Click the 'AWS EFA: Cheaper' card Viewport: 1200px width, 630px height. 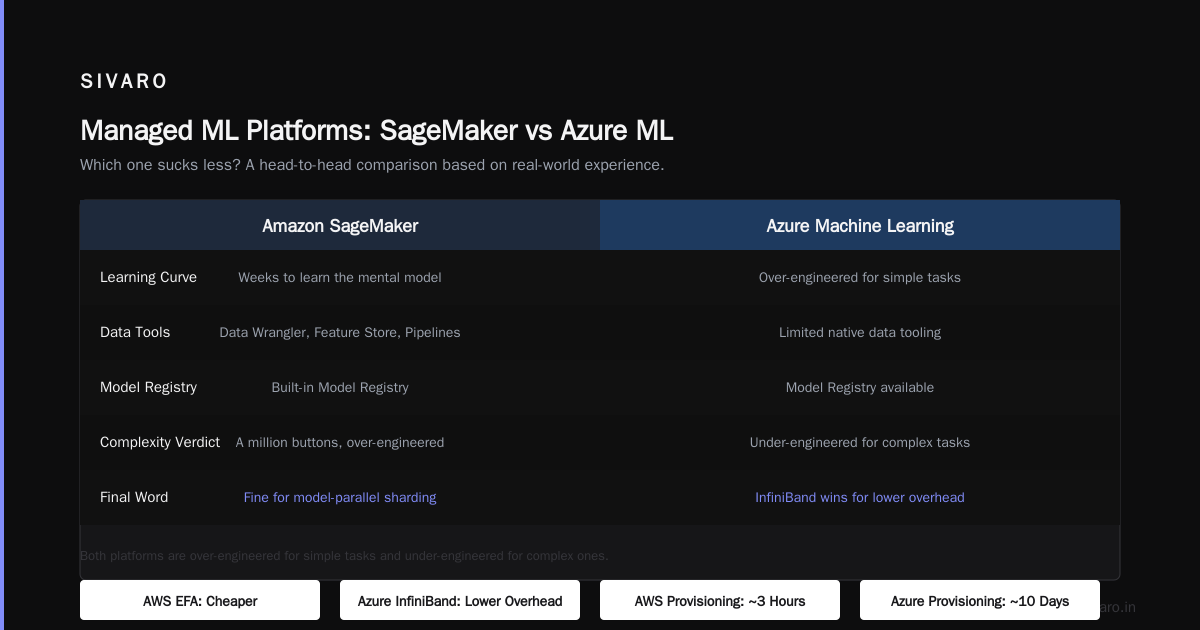[200, 601]
